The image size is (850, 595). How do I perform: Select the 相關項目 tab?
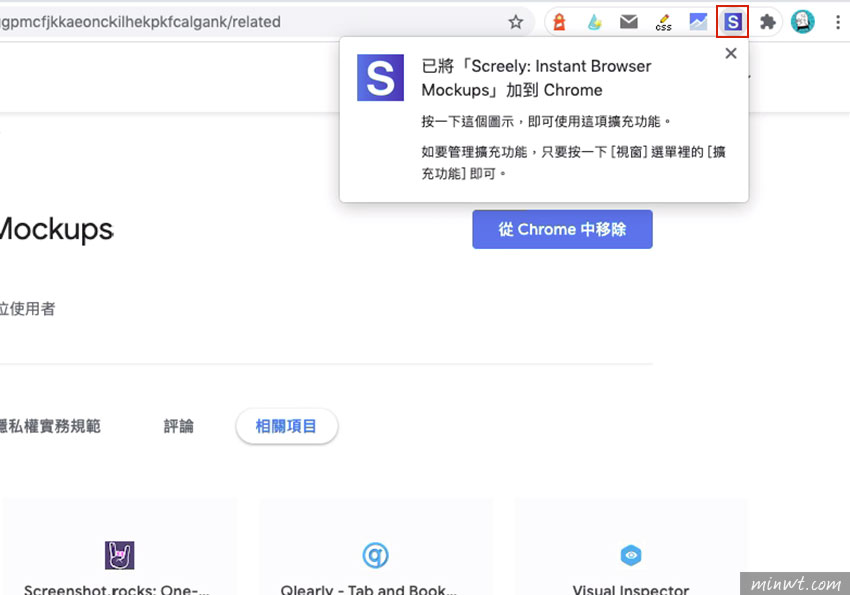(286, 426)
